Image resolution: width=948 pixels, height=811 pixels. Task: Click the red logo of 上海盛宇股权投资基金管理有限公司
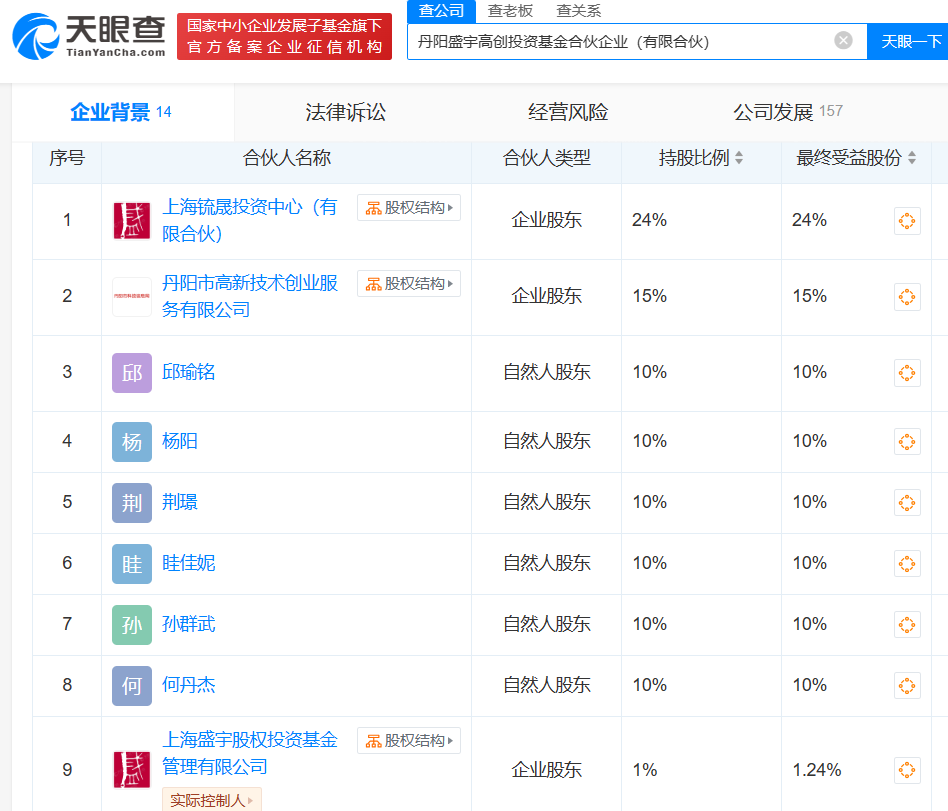click(132, 770)
